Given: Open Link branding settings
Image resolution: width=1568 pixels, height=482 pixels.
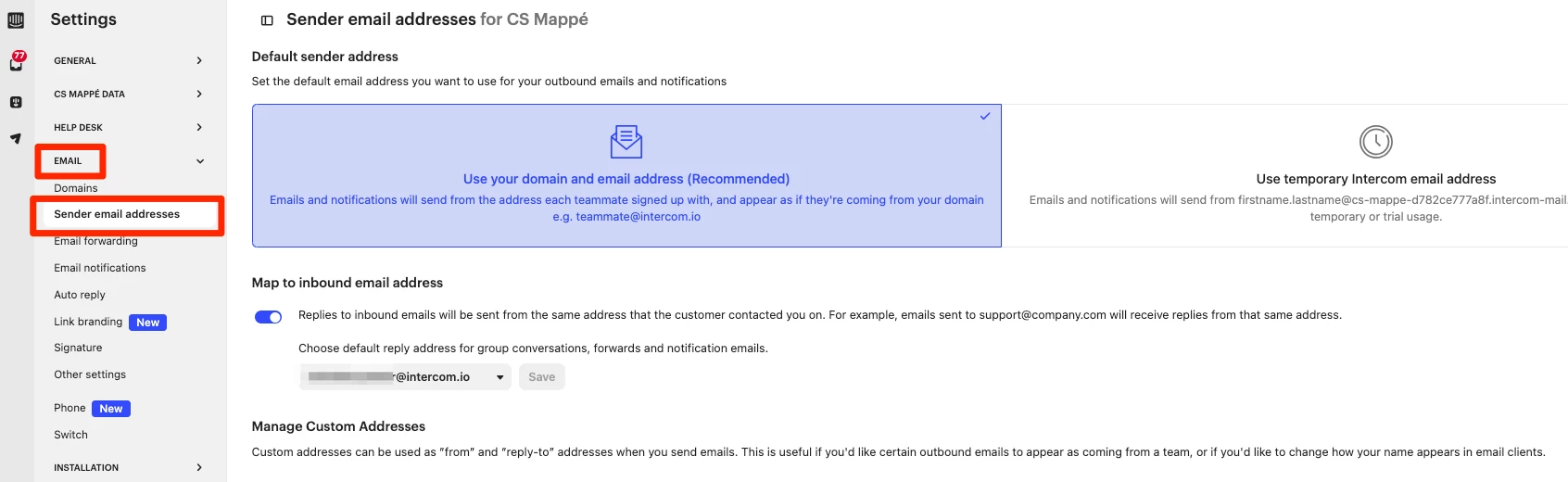Looking at the screenshot, I should pos(88,322).
